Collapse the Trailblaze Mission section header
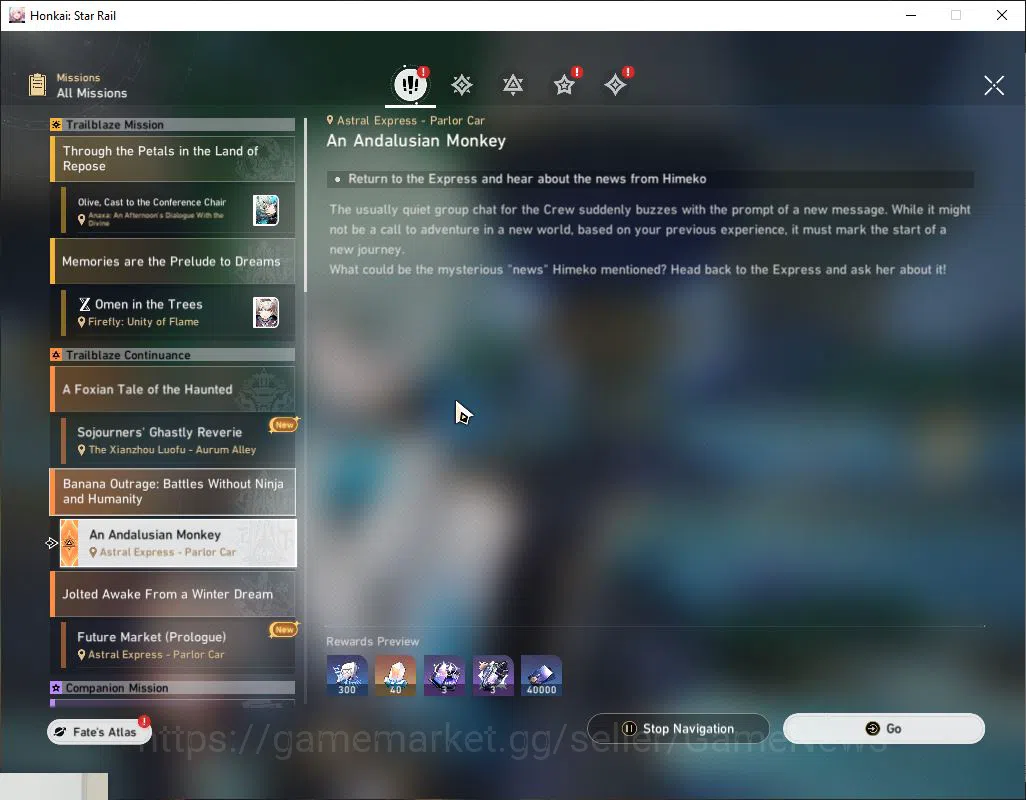Viewport: 1026px width, 800px height. pos(173,124)
